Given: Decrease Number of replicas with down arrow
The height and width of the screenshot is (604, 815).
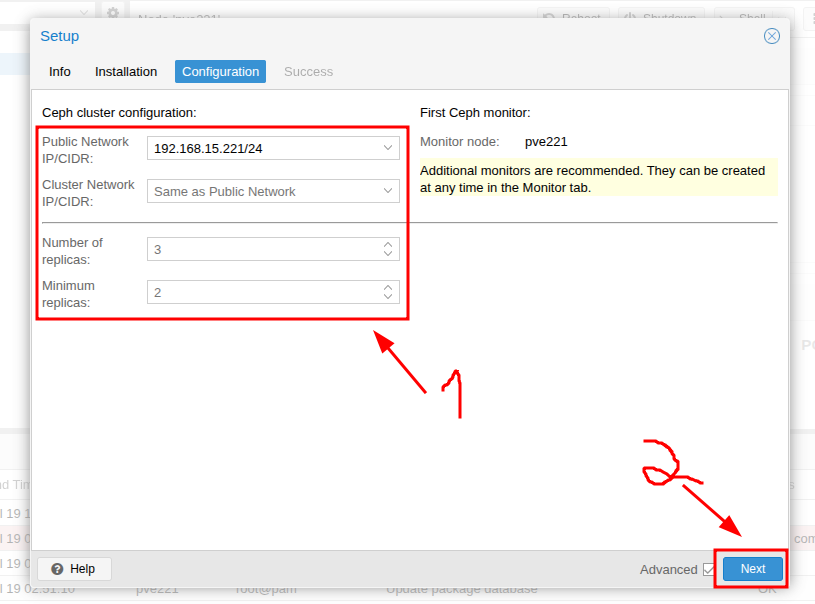Looking at the screenshot, I should 388,254.
